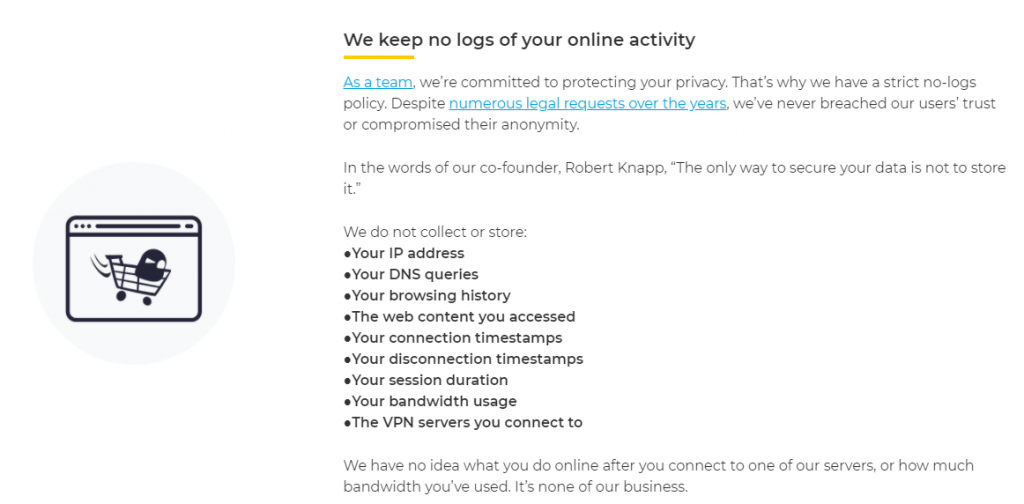1024x504 pixels.
Task: Open the "As a team" link
Action: click(378, 82)
